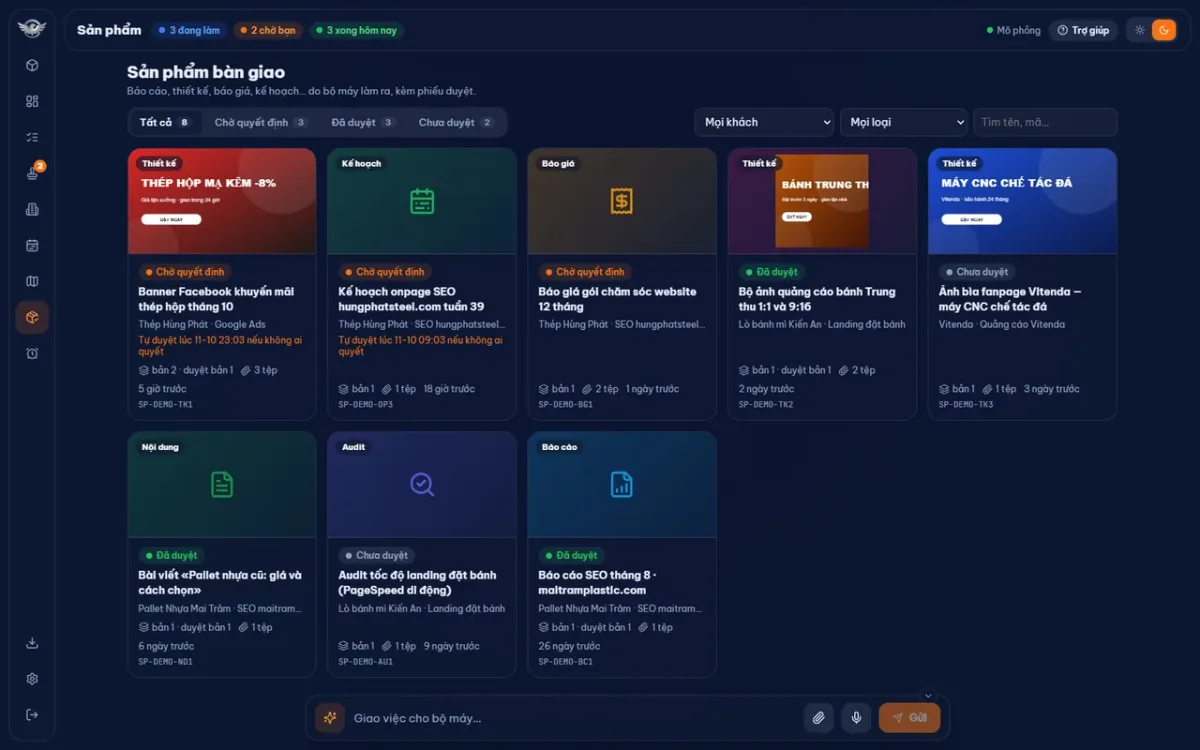The height and width of the screenshot is (750, 1200).
Task: Switch to light mode with the sun toggle
Action: (x=1140, y=30)
